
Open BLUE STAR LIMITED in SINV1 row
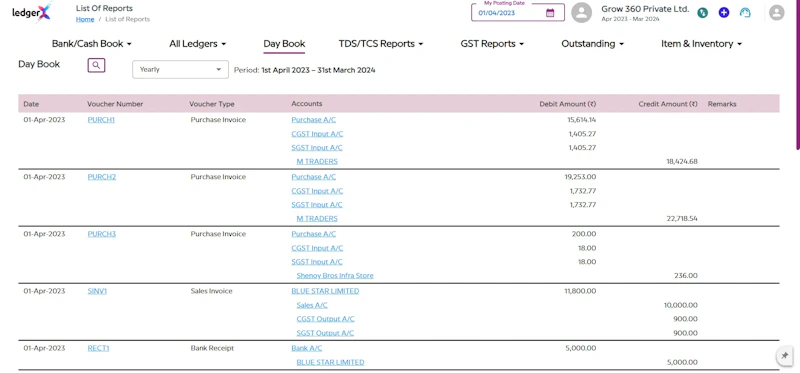[x=325, y=291]
